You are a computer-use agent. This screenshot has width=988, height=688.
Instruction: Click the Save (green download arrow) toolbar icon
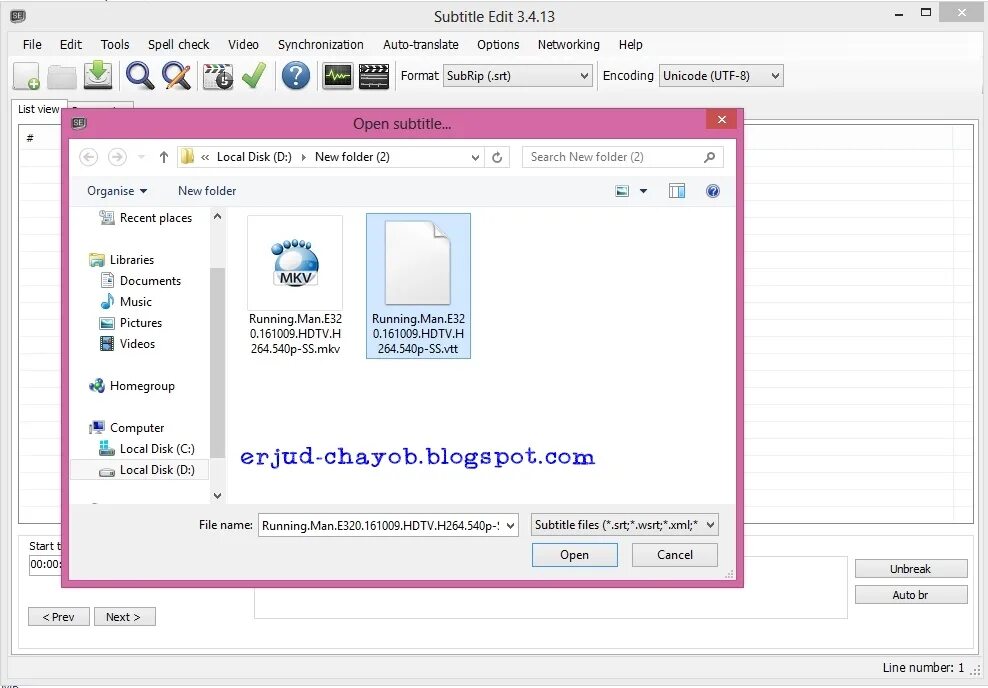click(98, 76)
